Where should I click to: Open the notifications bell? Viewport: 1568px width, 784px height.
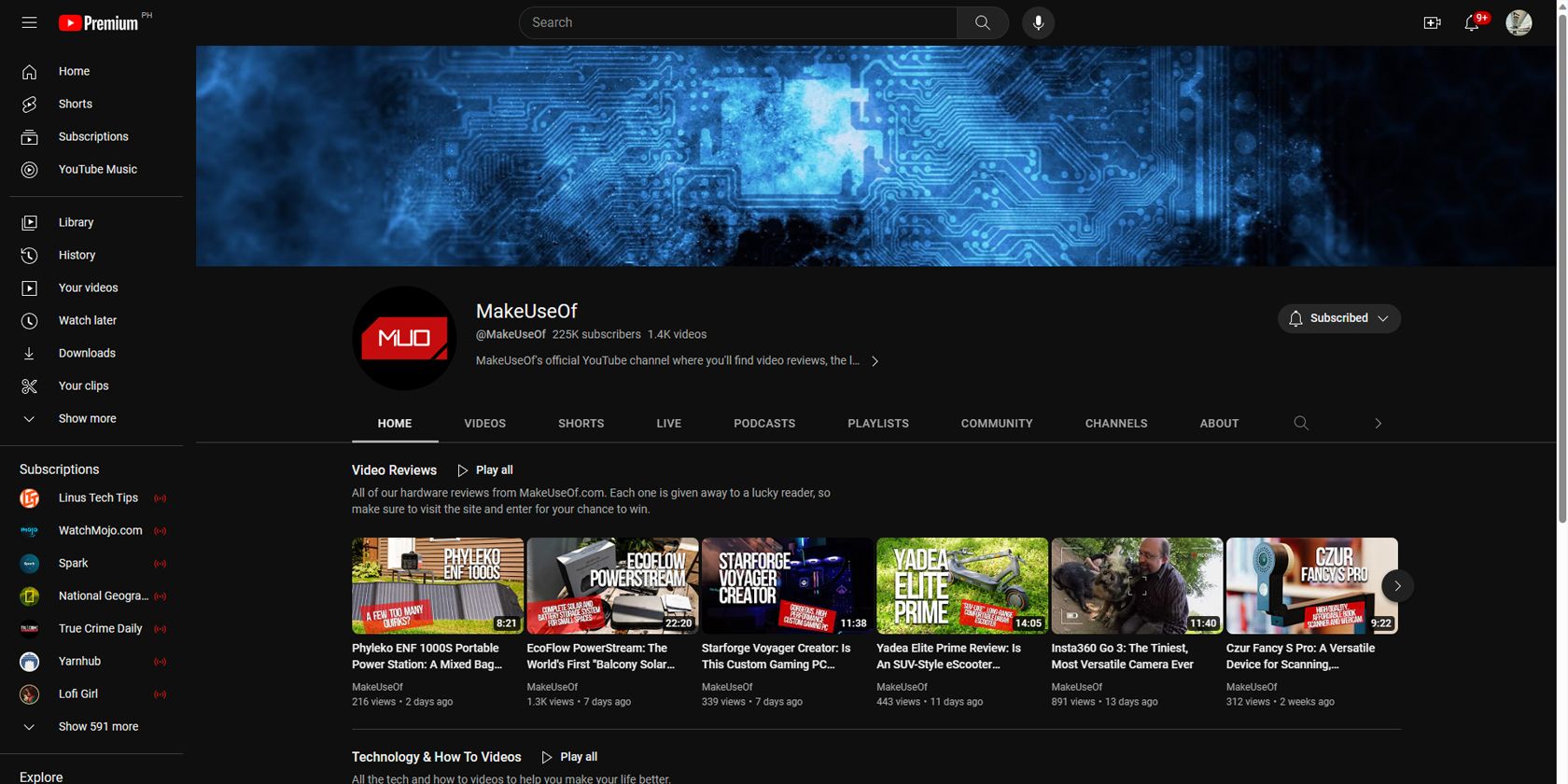click(x=1472, y=22)
